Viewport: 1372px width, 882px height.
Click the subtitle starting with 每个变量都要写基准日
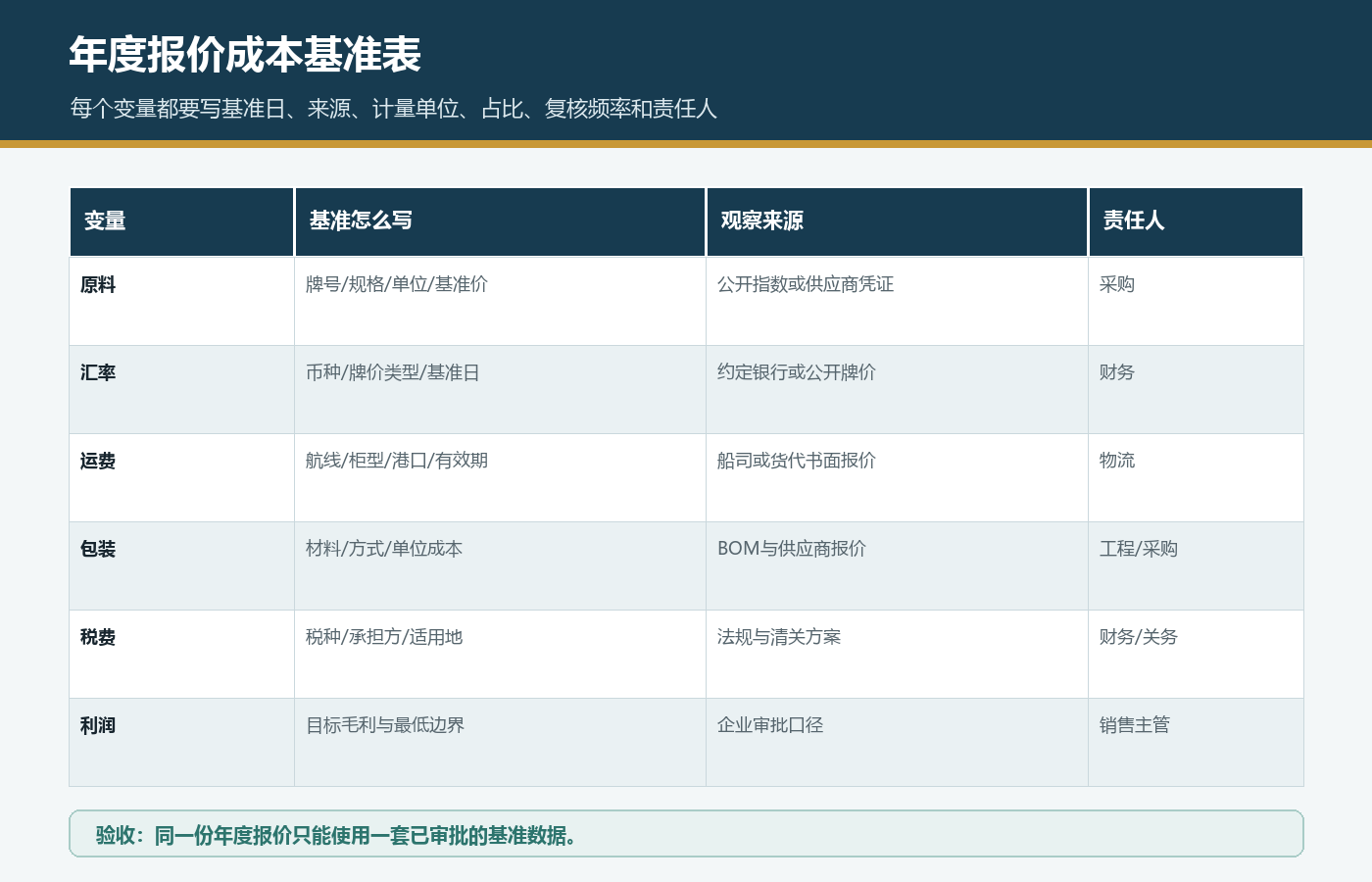click(393, 109)
